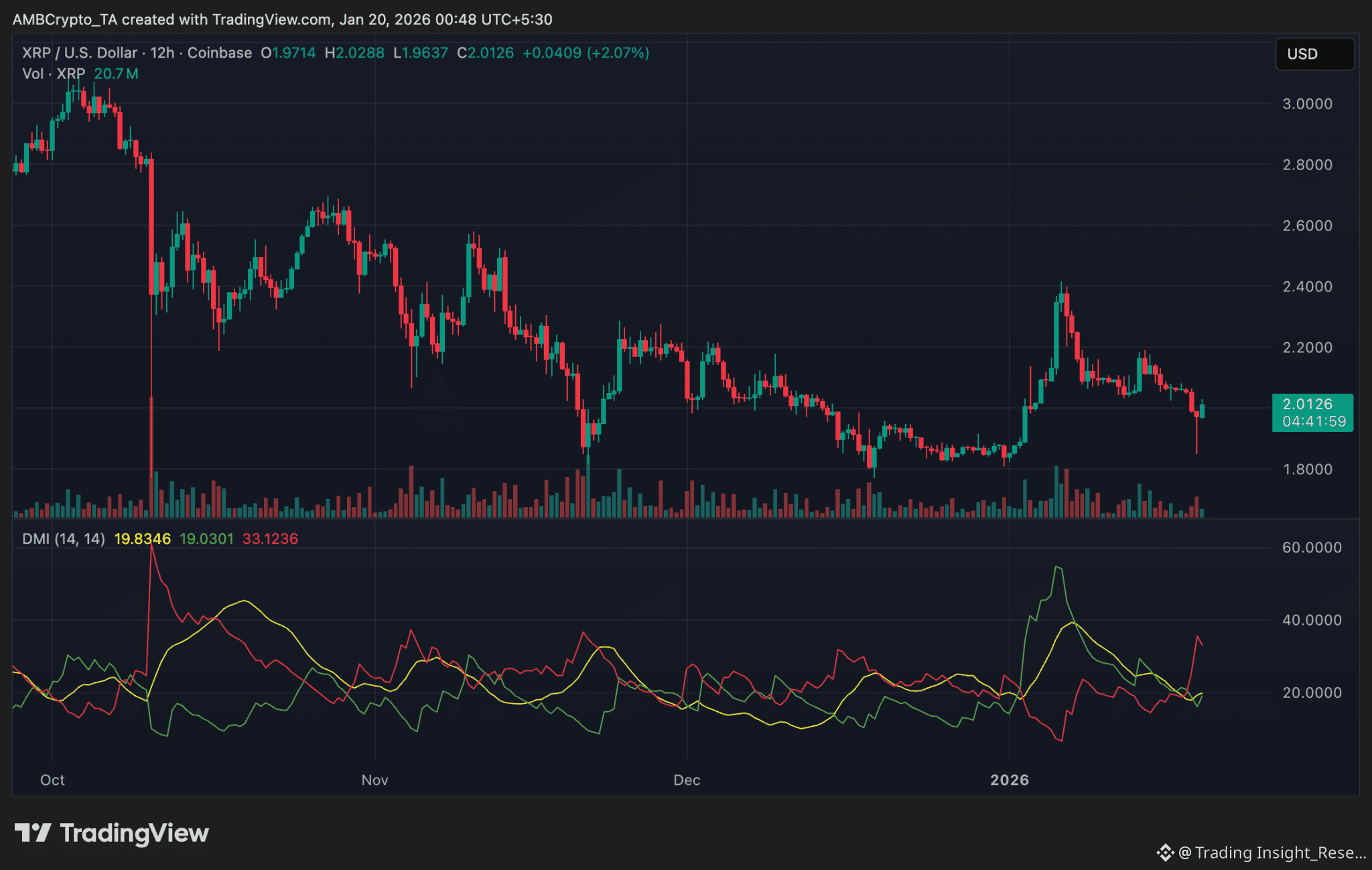This screenshot has width=1372, height=870.
Task: Select the 12h interval label
Action: pos(162,53)
